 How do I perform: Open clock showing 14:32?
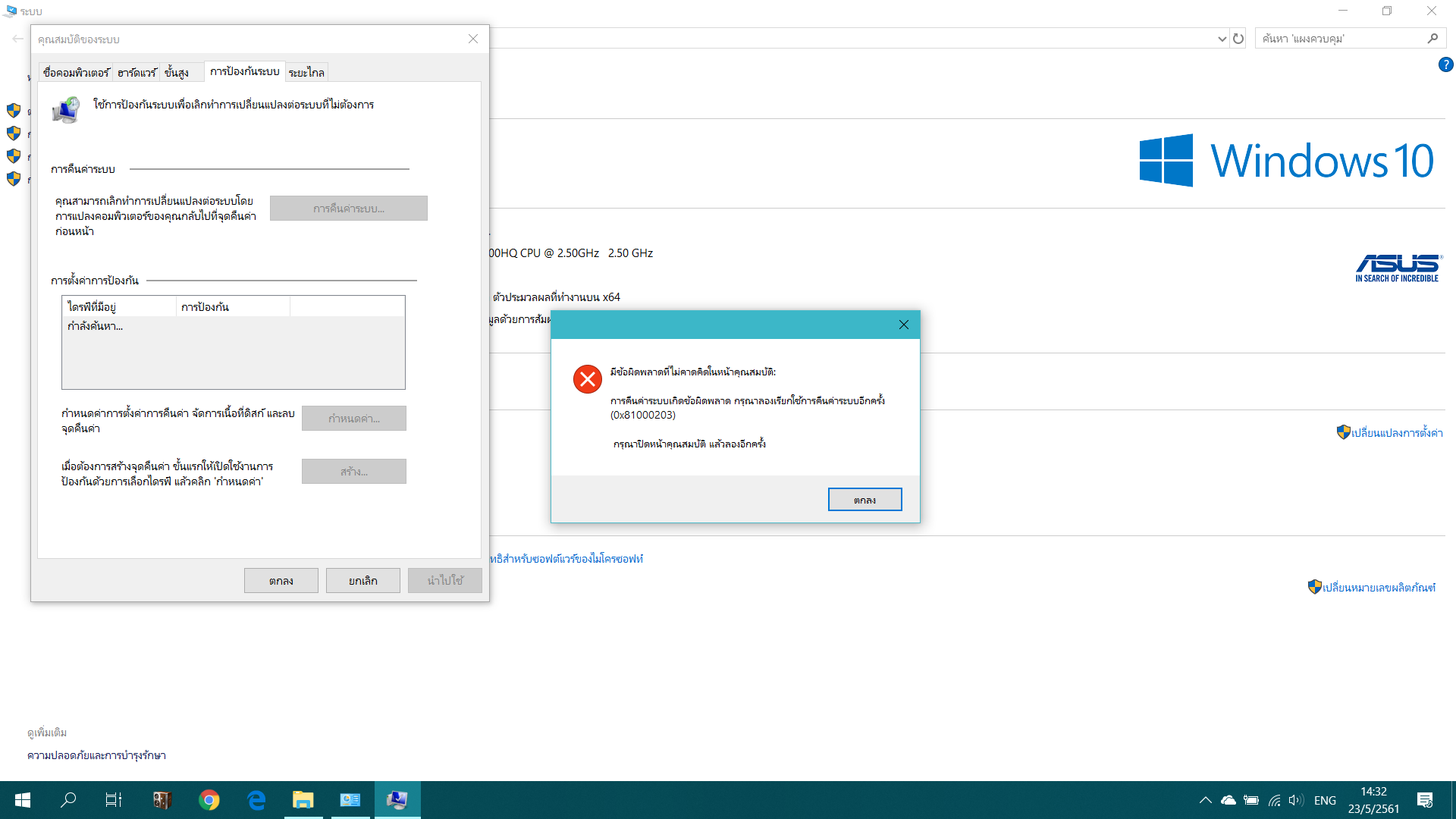pyautogui.click(x=1373, y=800)
